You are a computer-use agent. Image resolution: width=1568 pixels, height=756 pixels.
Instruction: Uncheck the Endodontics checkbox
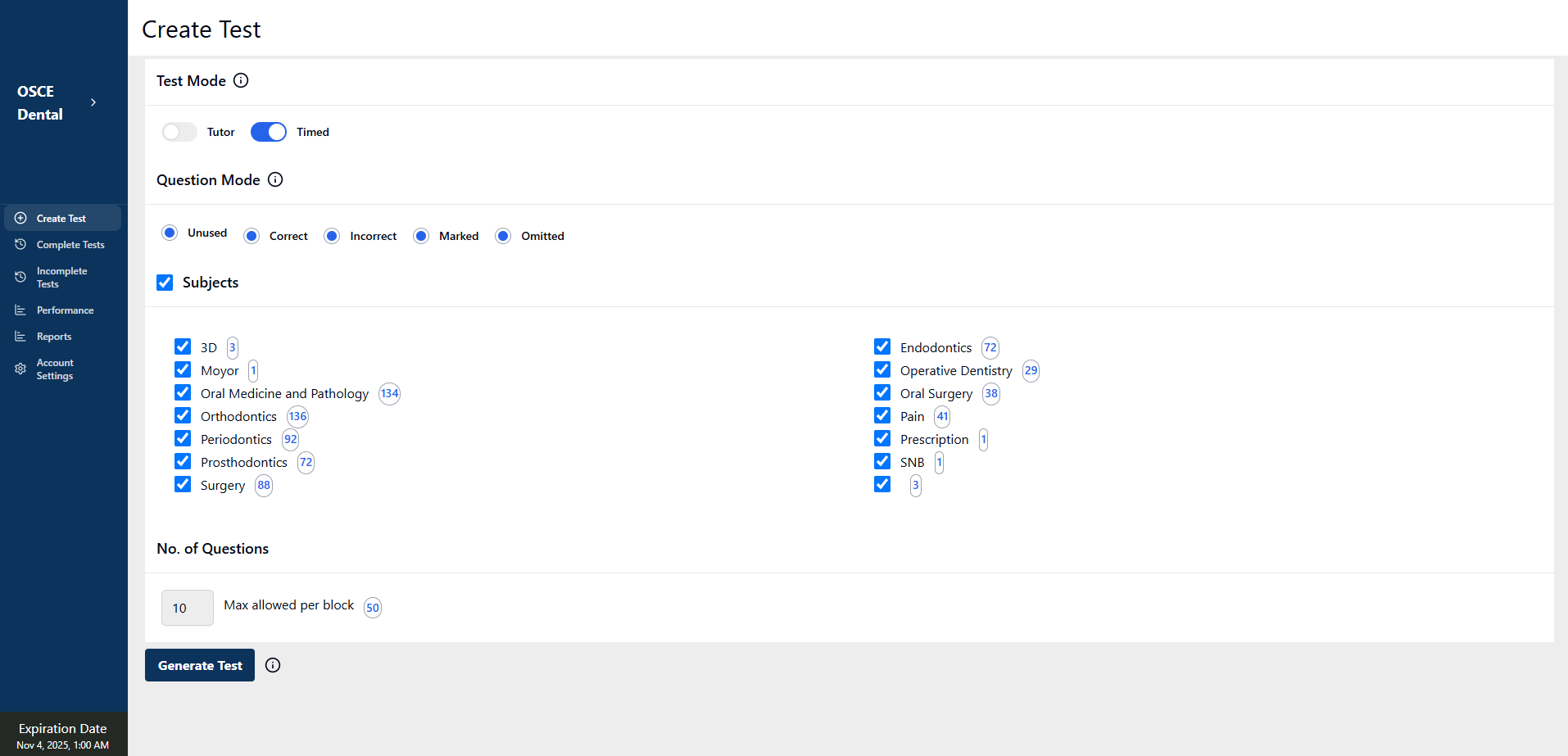coord(882,346)
